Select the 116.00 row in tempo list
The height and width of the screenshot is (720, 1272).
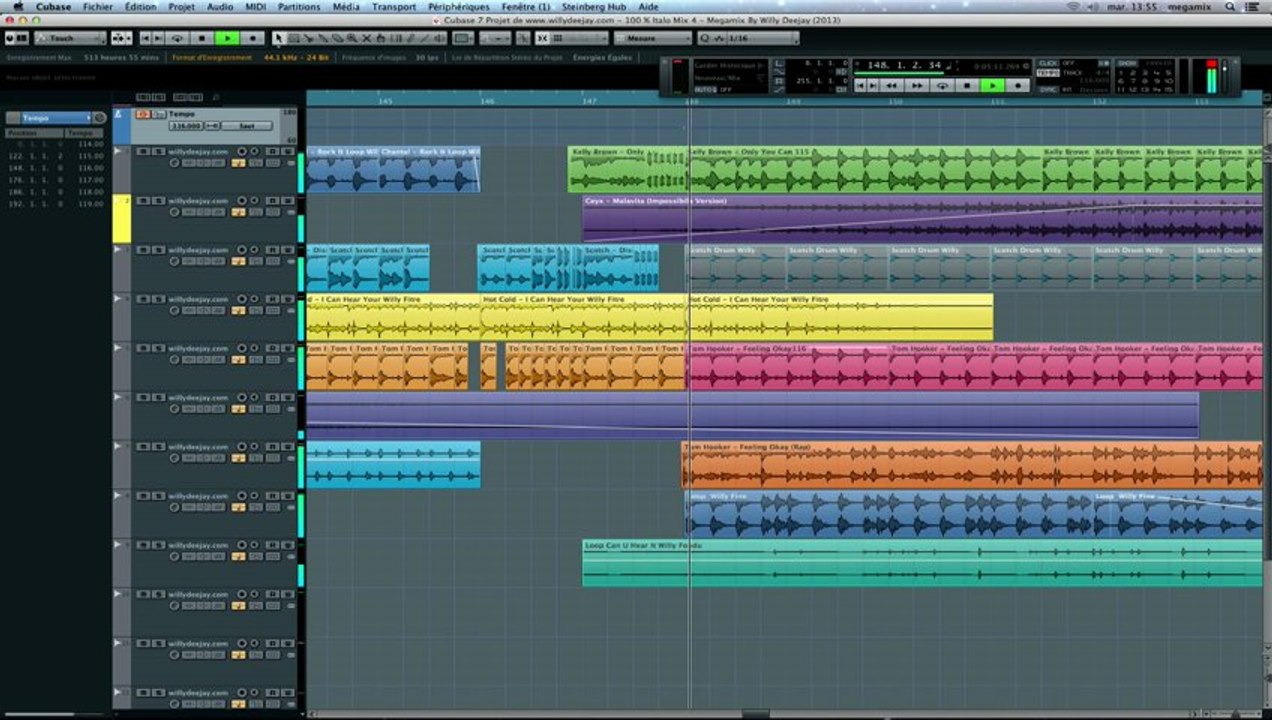[x=56, y=168]
